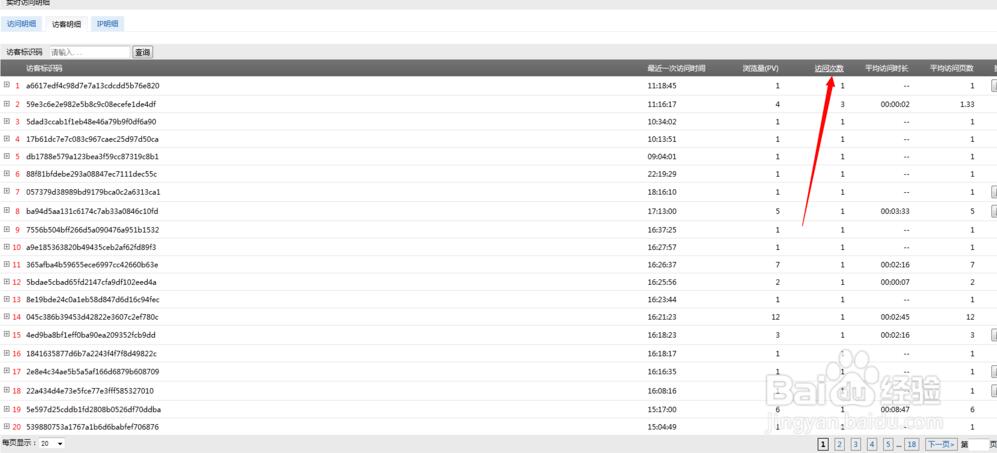The height and width of the screenshot is (453, 997).
Task: Switch to the IP明细 tab
Action: click(107, 23)
